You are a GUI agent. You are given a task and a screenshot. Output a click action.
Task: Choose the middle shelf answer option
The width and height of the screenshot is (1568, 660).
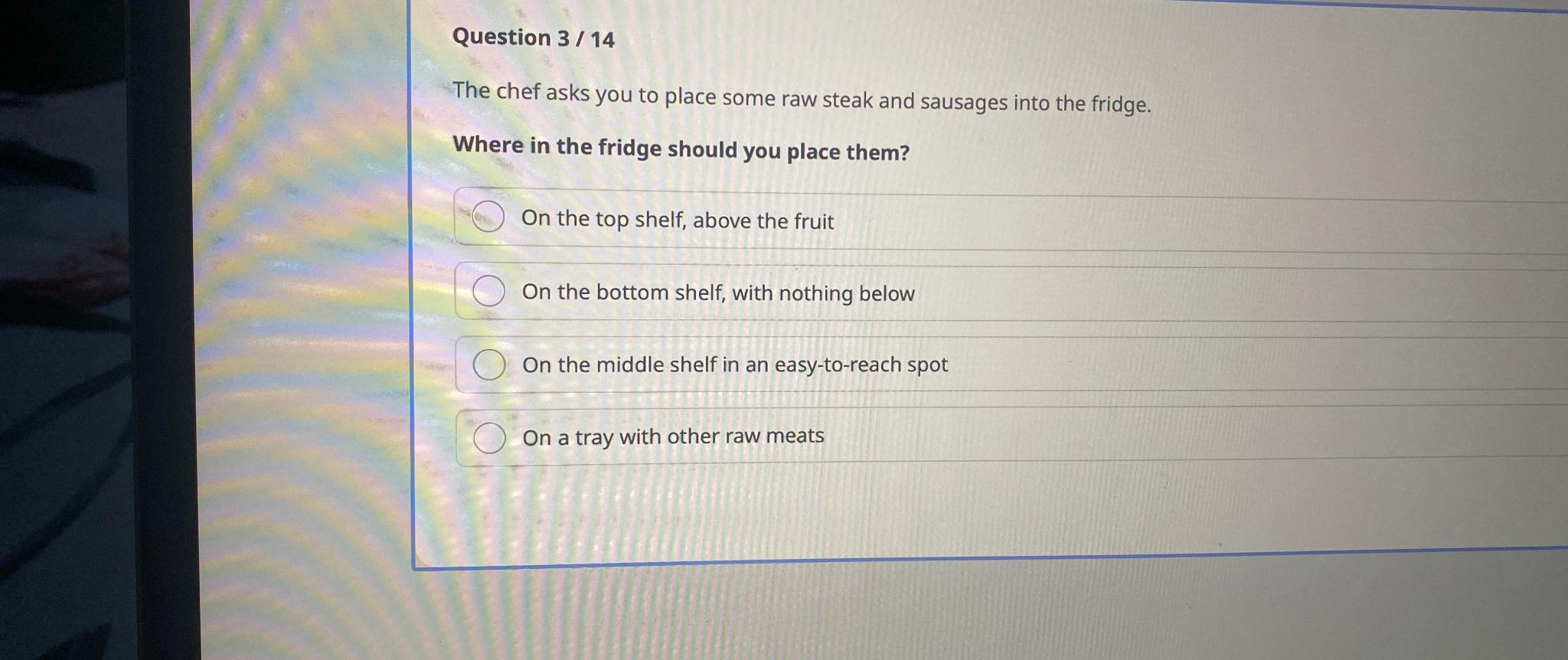(x=490, y=364)
